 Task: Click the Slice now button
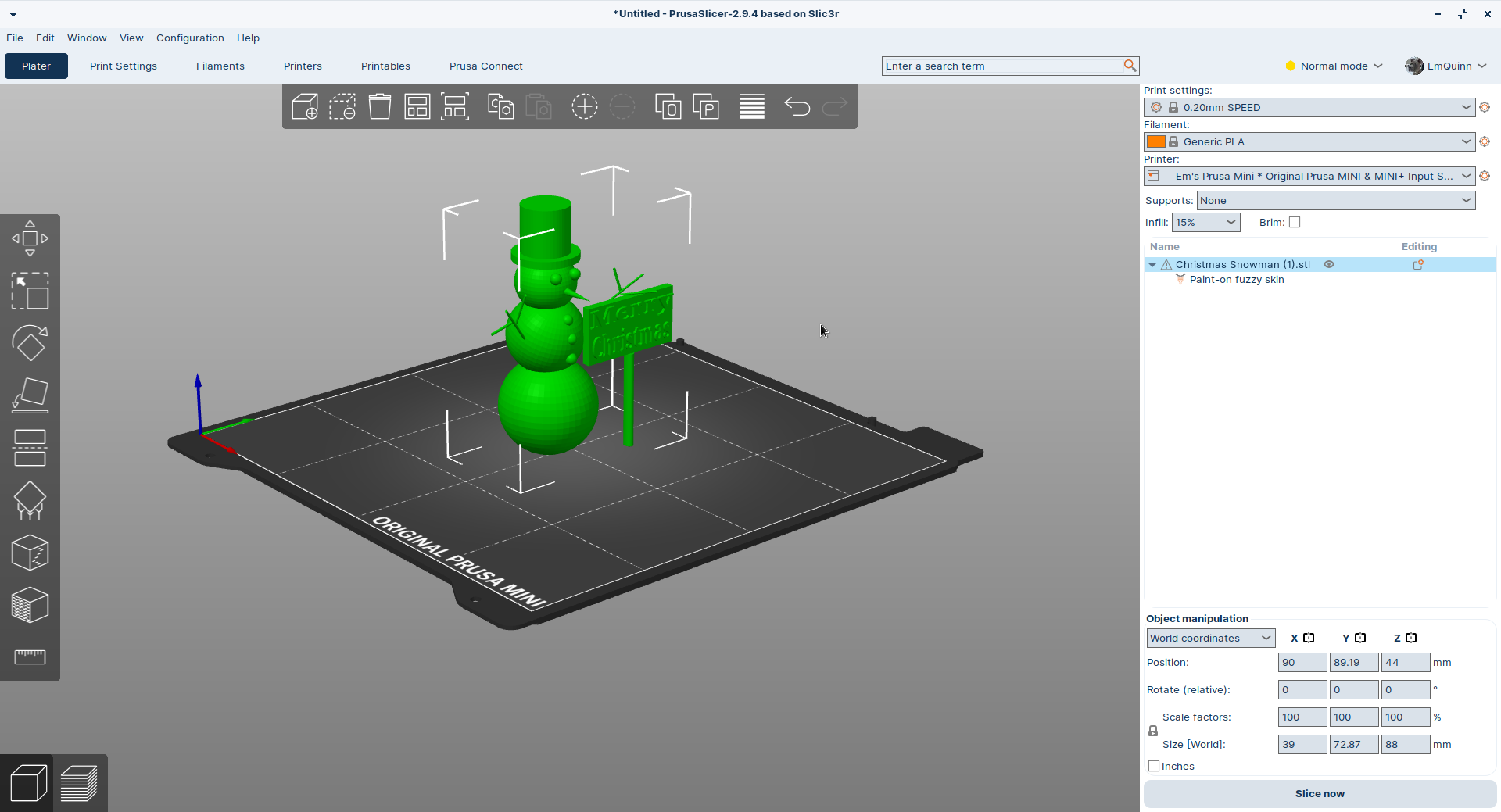1320,793
